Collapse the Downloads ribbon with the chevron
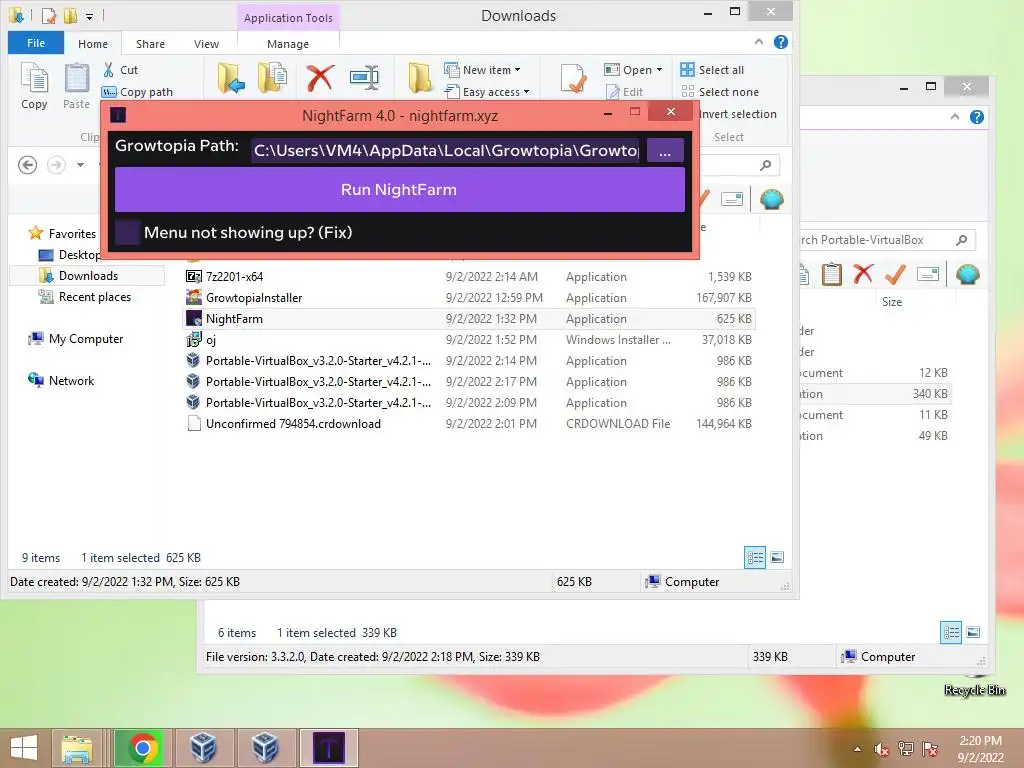The image size is (1024, 768). [759, 42]
